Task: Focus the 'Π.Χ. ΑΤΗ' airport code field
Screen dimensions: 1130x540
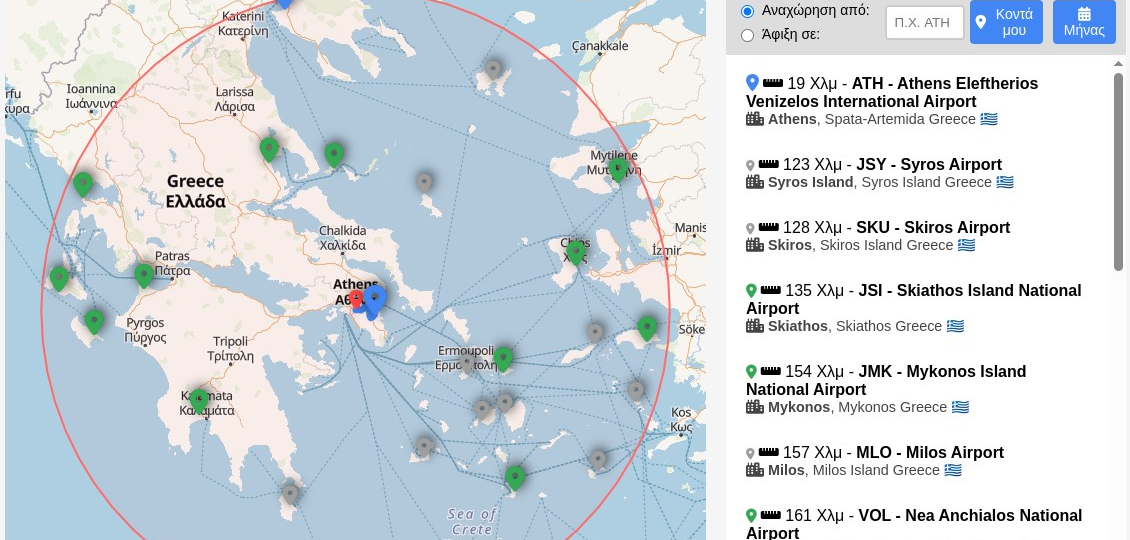Action: (x=925, y=22)
